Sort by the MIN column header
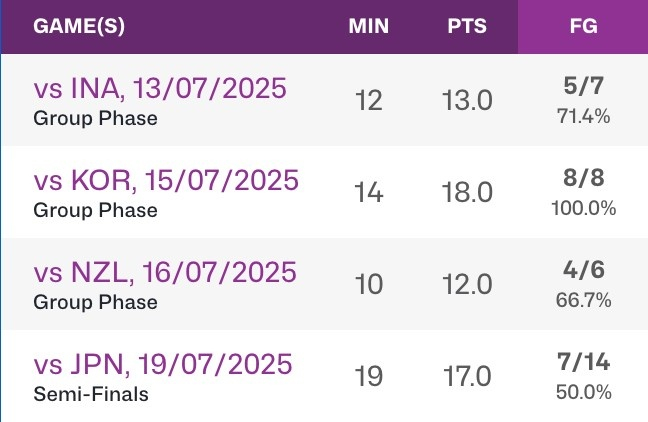The height and width of the screenshot is (422, 648). [368, 27]
